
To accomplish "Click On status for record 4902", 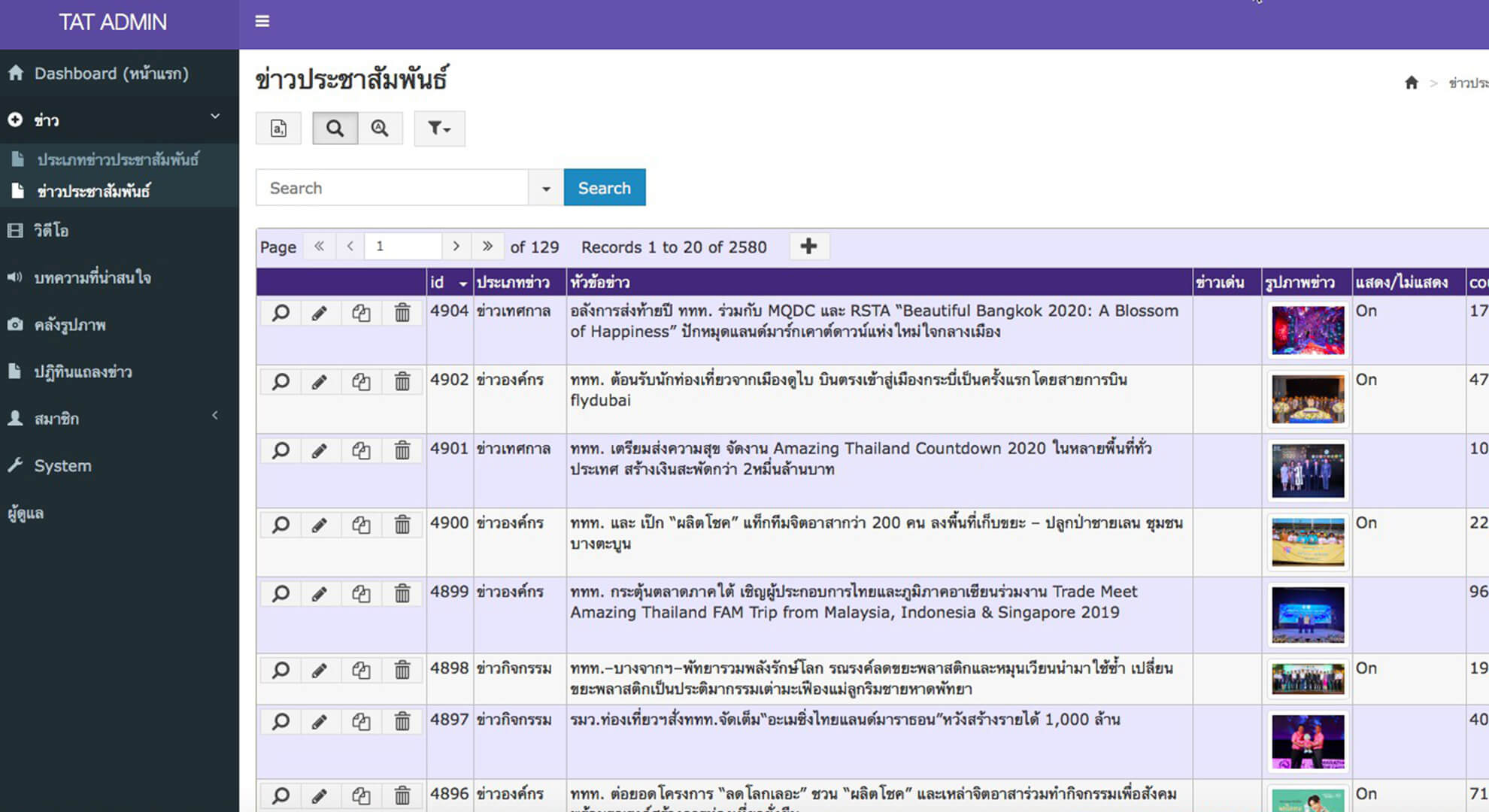I will click(x=1366, y=380).
